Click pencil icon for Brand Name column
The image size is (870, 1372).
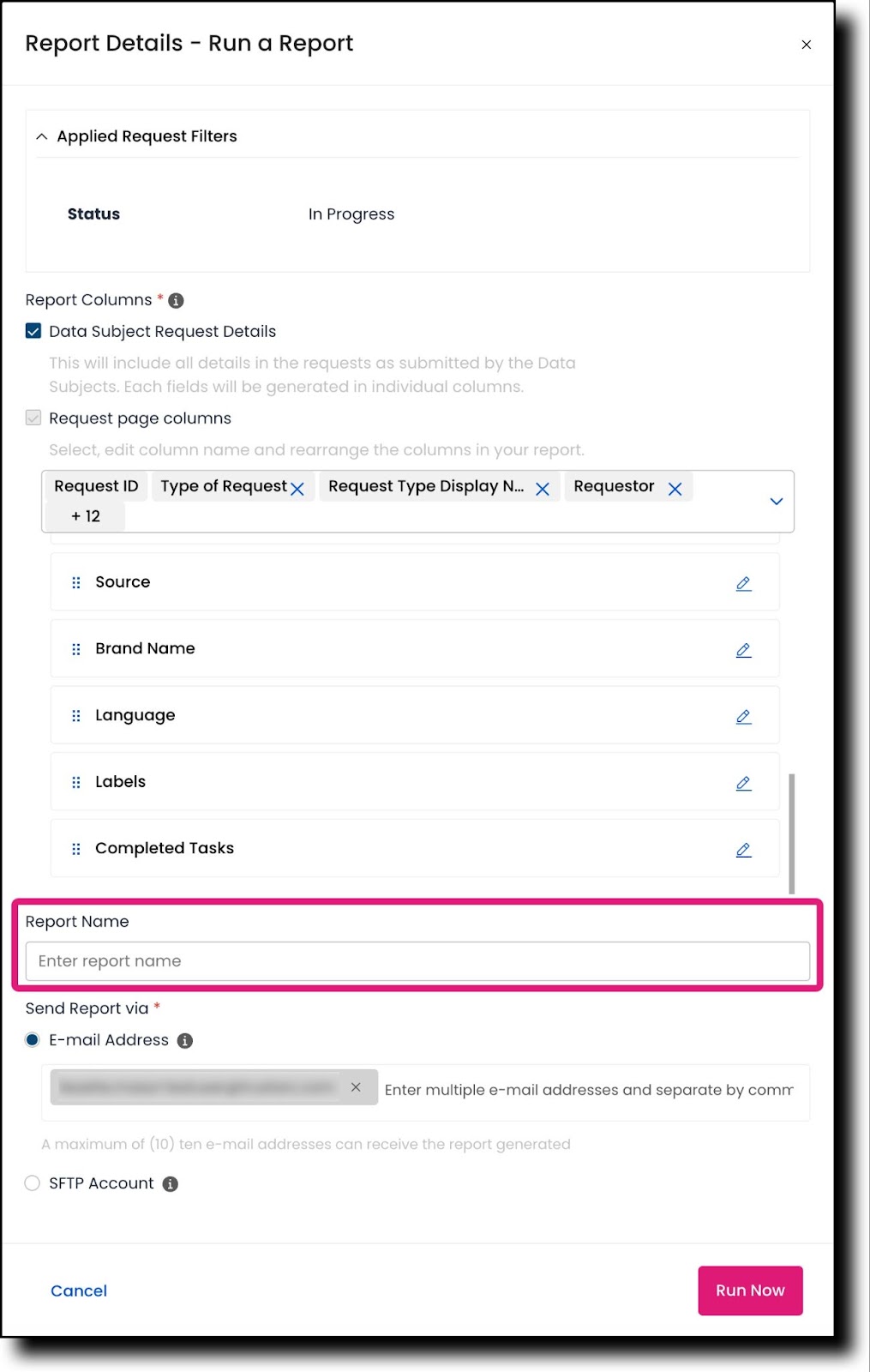743,650
